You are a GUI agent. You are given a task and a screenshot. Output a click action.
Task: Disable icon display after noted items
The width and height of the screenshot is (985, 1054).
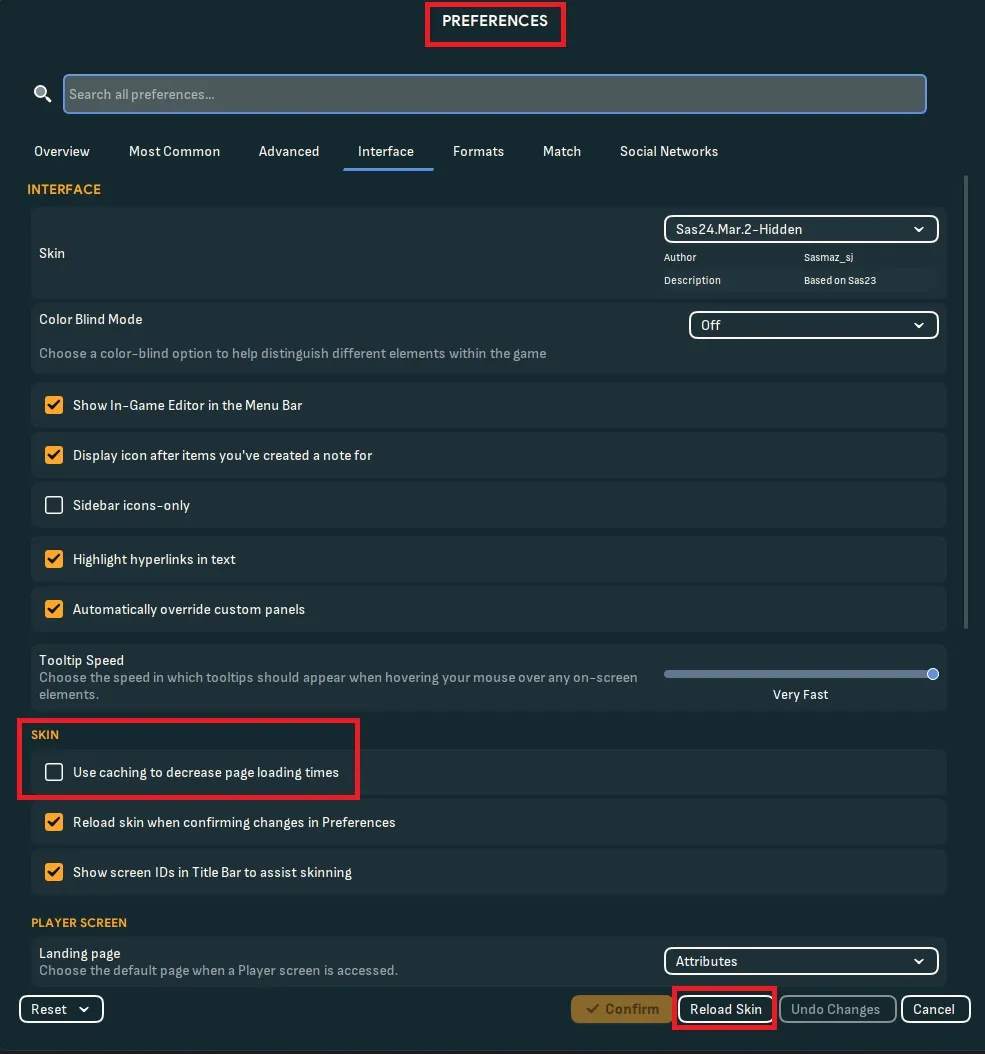(x=53, y=455)
